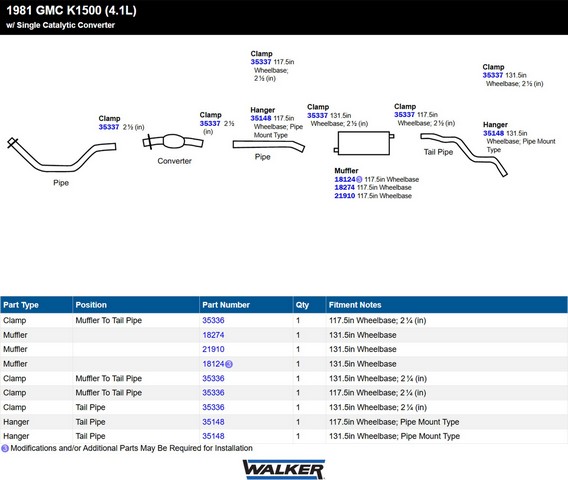Screen dimensions: 568x480
Task: Click 'Tail Pipe' position in 117.5in Hanger row
Action: tap(90, 422)
